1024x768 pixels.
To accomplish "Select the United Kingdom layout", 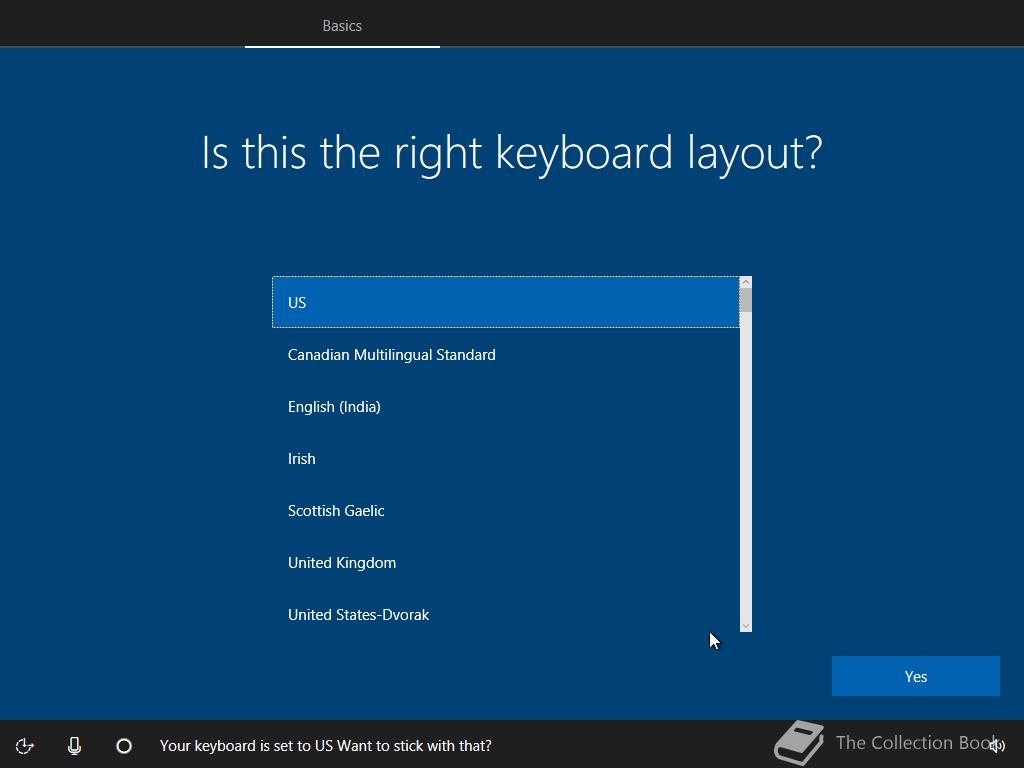I will click(506, 563).
